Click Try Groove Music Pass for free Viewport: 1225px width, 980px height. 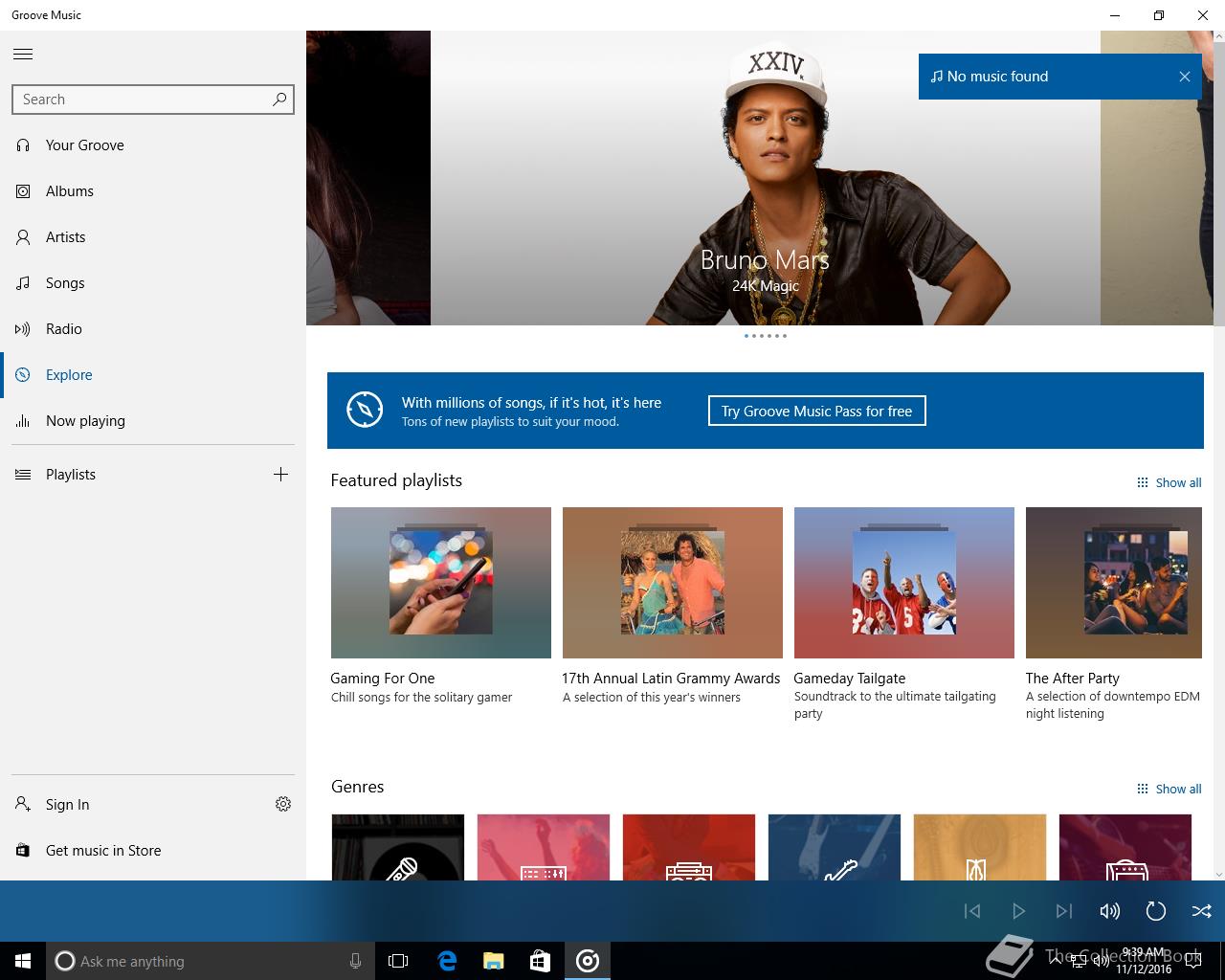click(x=817, y=411)
